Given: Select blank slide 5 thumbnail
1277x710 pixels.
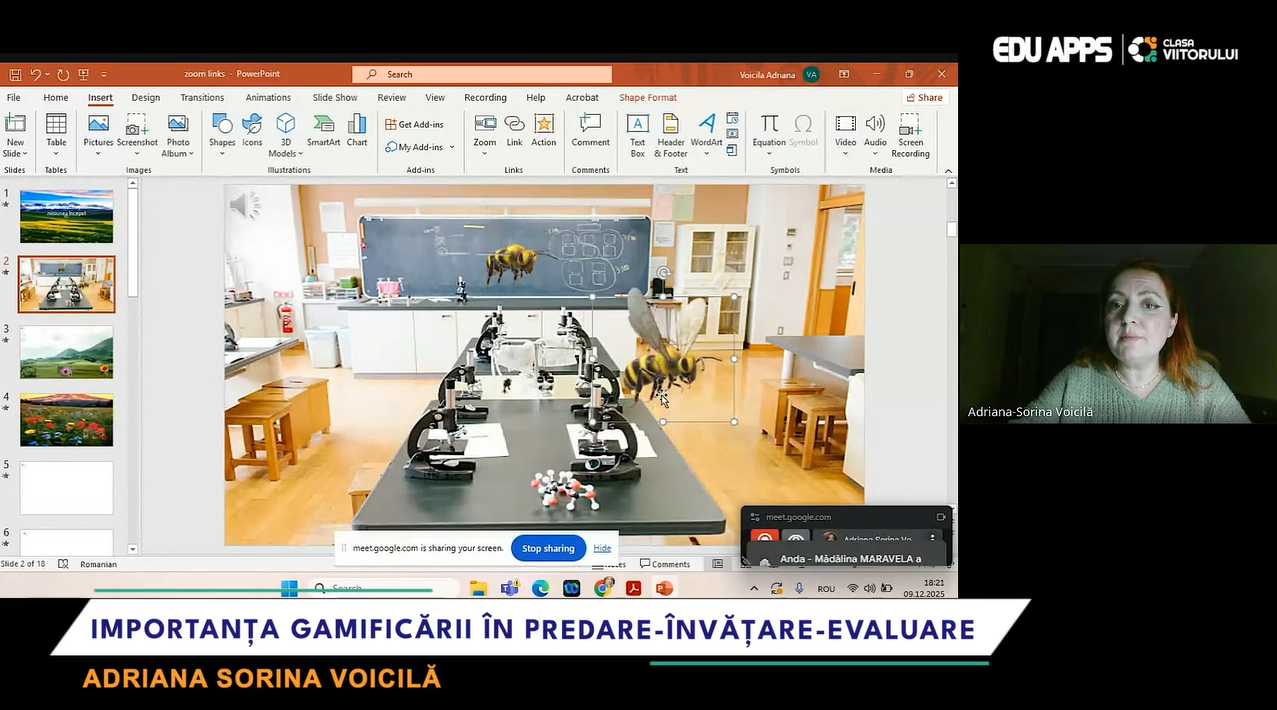Looking at the screenshot, I should (66, 488).
